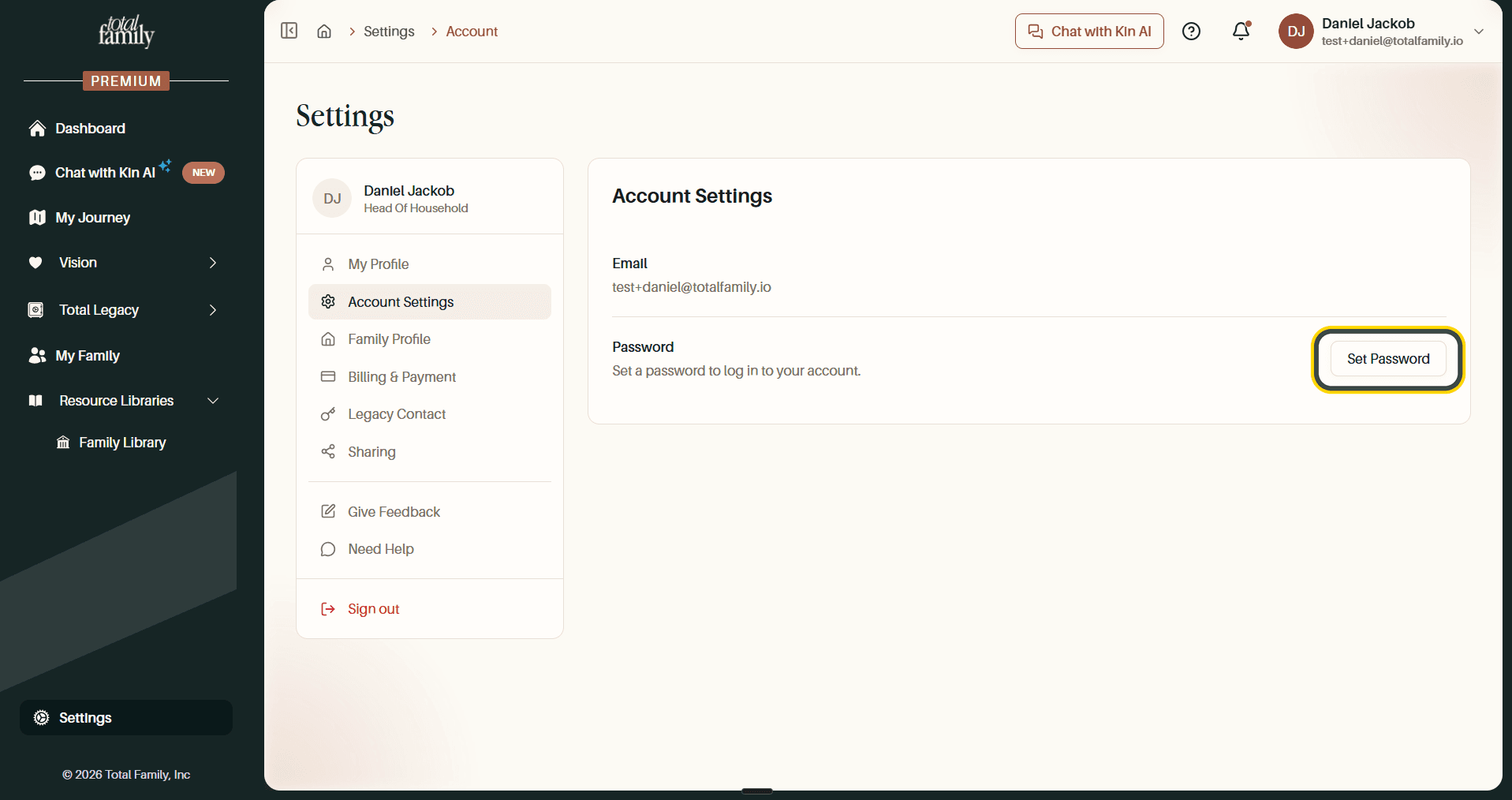This screenshot has width=1512, height=800.
Task: Open the Sharing settings page
Action: tap(430, 452)
